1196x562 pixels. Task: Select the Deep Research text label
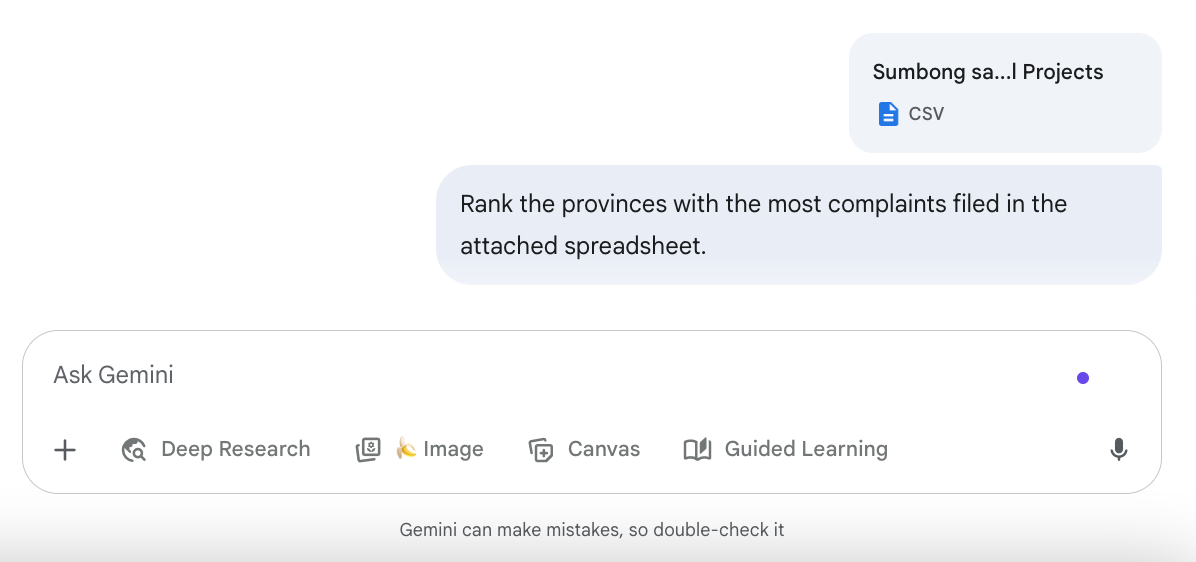point(235,449)
